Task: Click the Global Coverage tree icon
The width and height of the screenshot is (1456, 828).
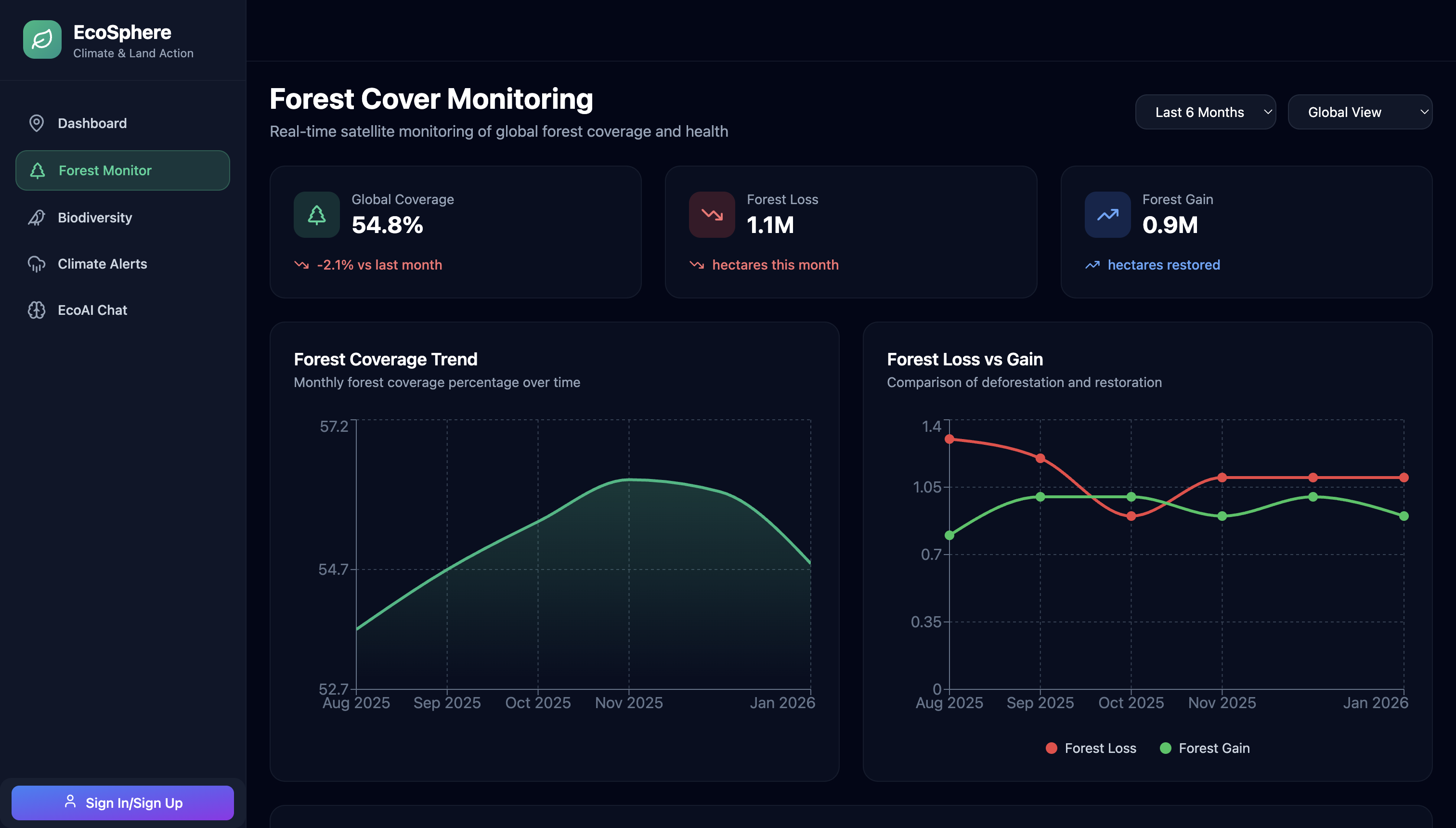Action: coord(316,214)
